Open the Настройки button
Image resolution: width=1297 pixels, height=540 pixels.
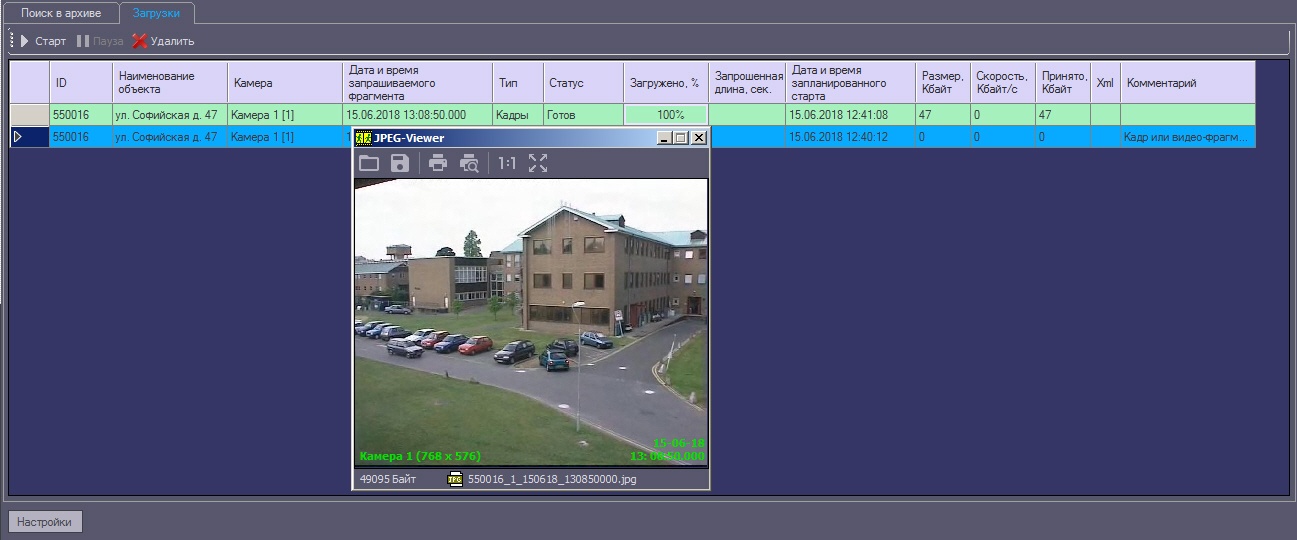45,522
